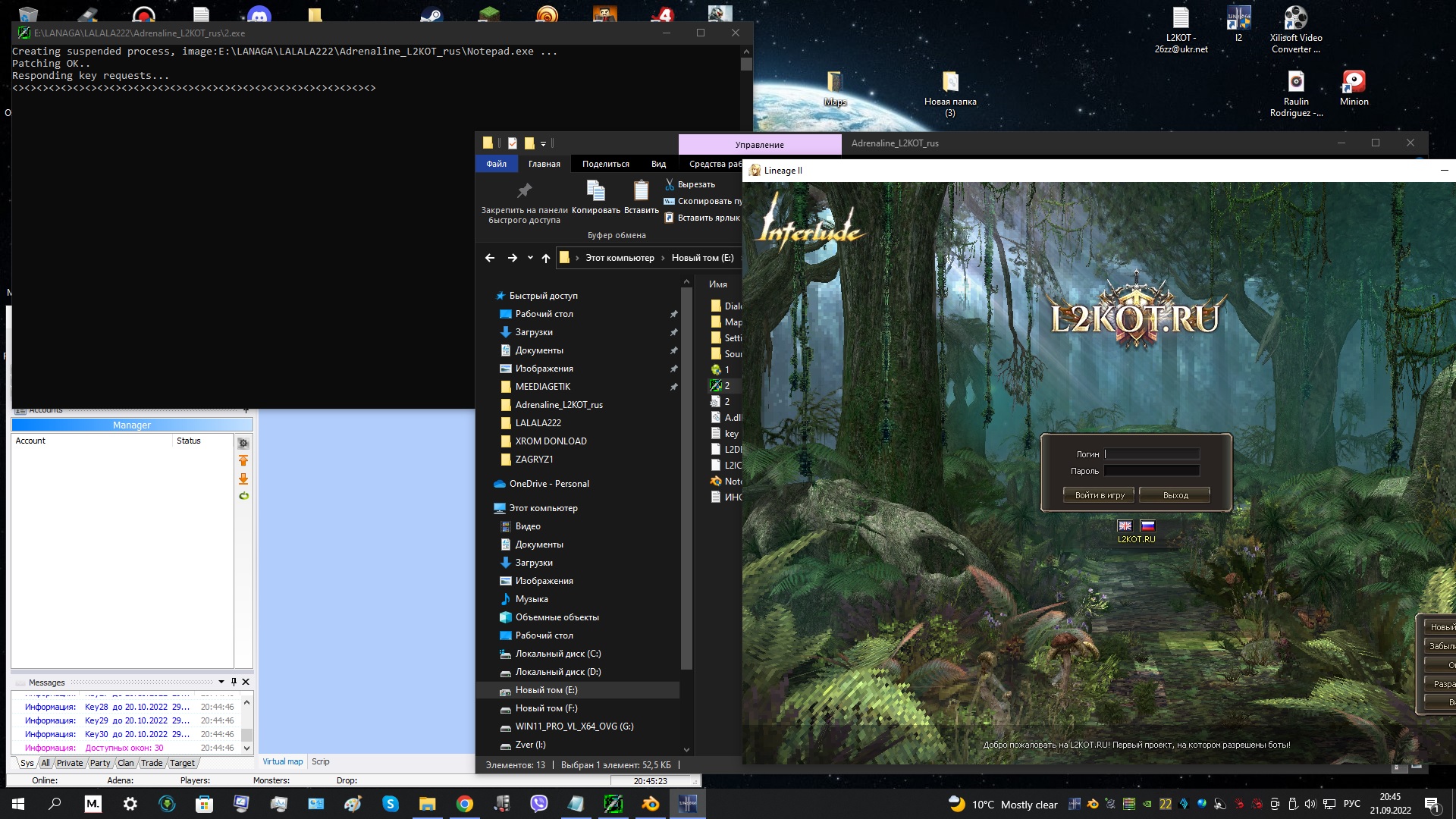Open the Управление contextual tab
1456x819 pixels.
[760, 144]
